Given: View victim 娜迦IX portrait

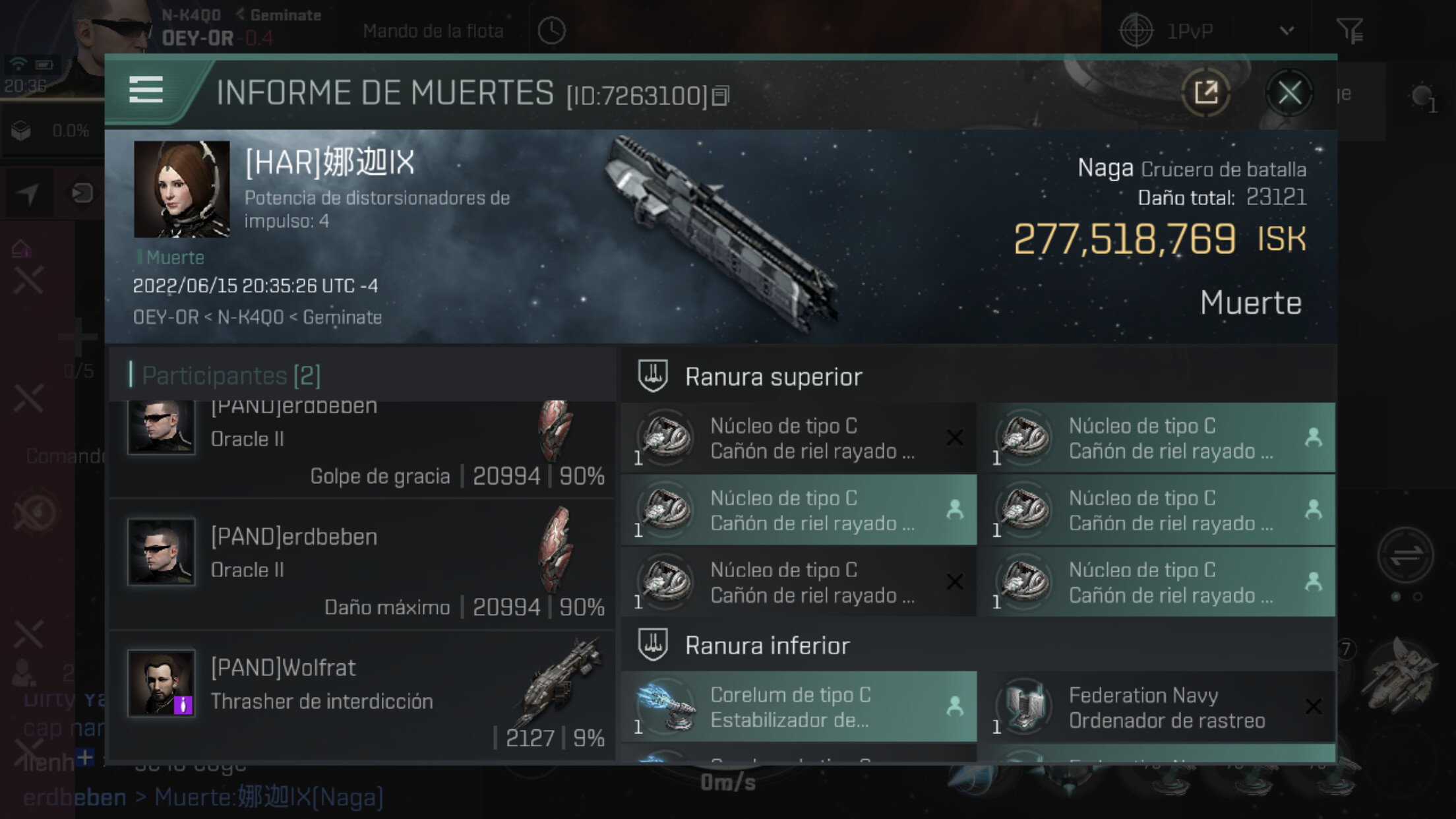Looking at the screenshot, I should tap(182, 189).
